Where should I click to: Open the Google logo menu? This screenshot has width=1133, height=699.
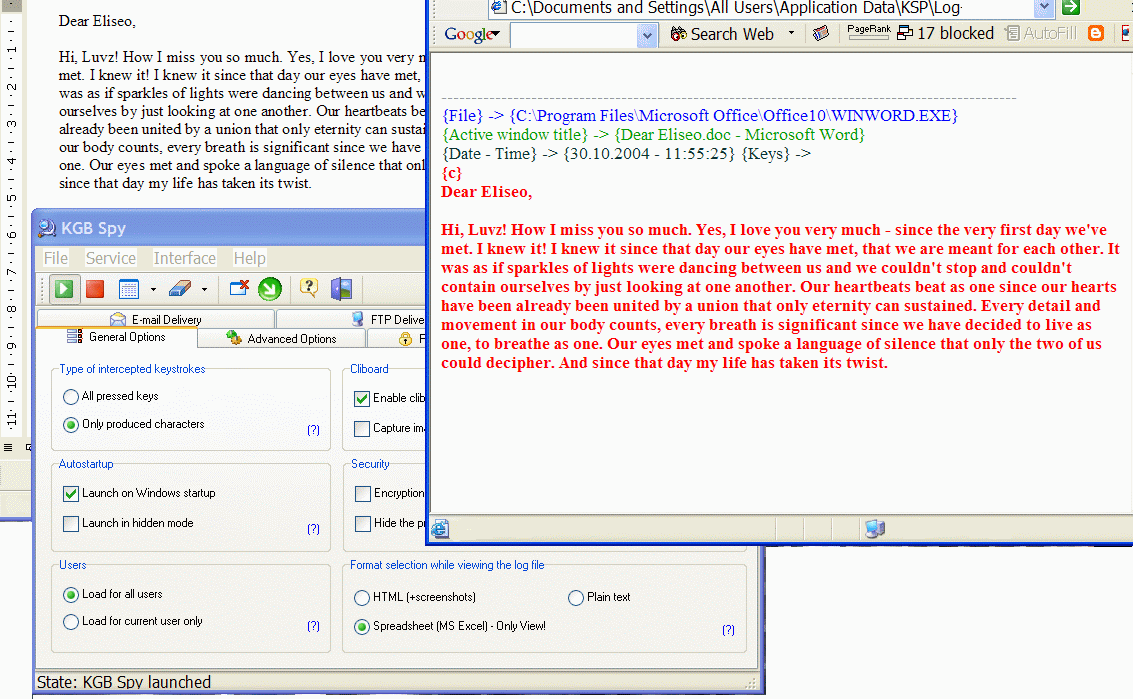coord(472,34)
